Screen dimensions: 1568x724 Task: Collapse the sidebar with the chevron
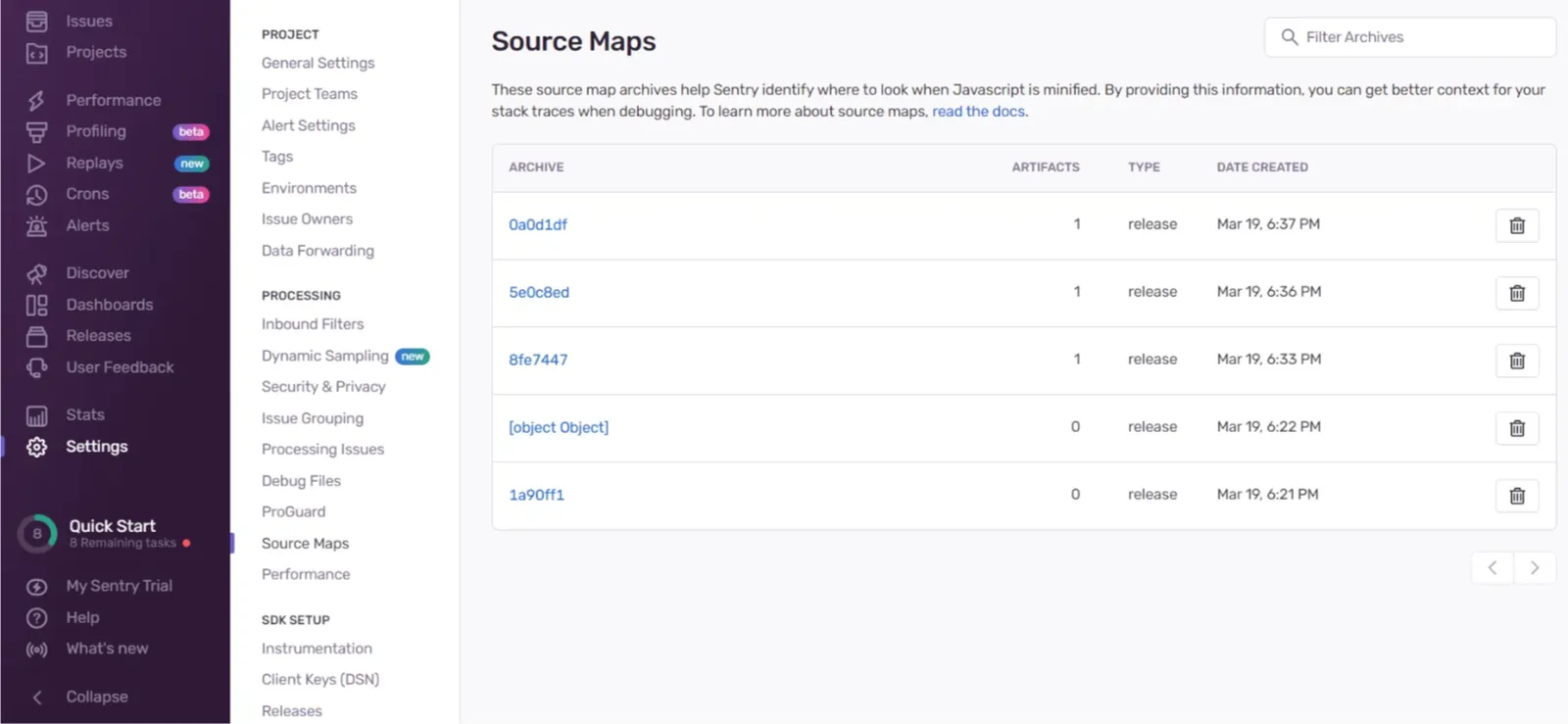point(36,697)
